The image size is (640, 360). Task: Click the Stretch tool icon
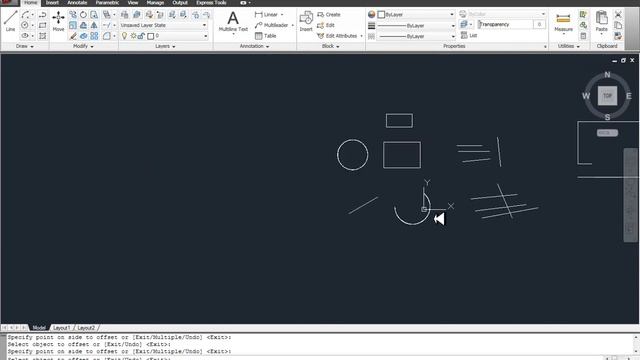click(x=94, y=15)
